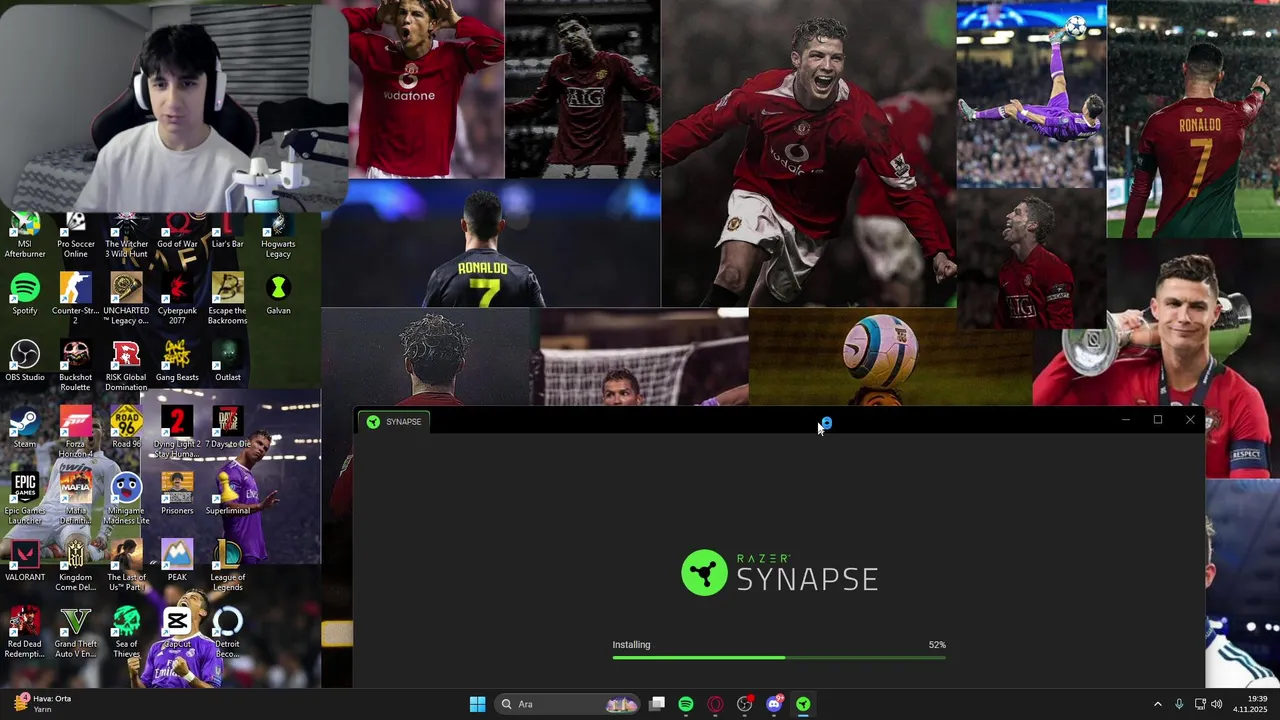Select the Buckshot Roulette icon
Viewport: 1280px width, 720px height.
point(75,366)
